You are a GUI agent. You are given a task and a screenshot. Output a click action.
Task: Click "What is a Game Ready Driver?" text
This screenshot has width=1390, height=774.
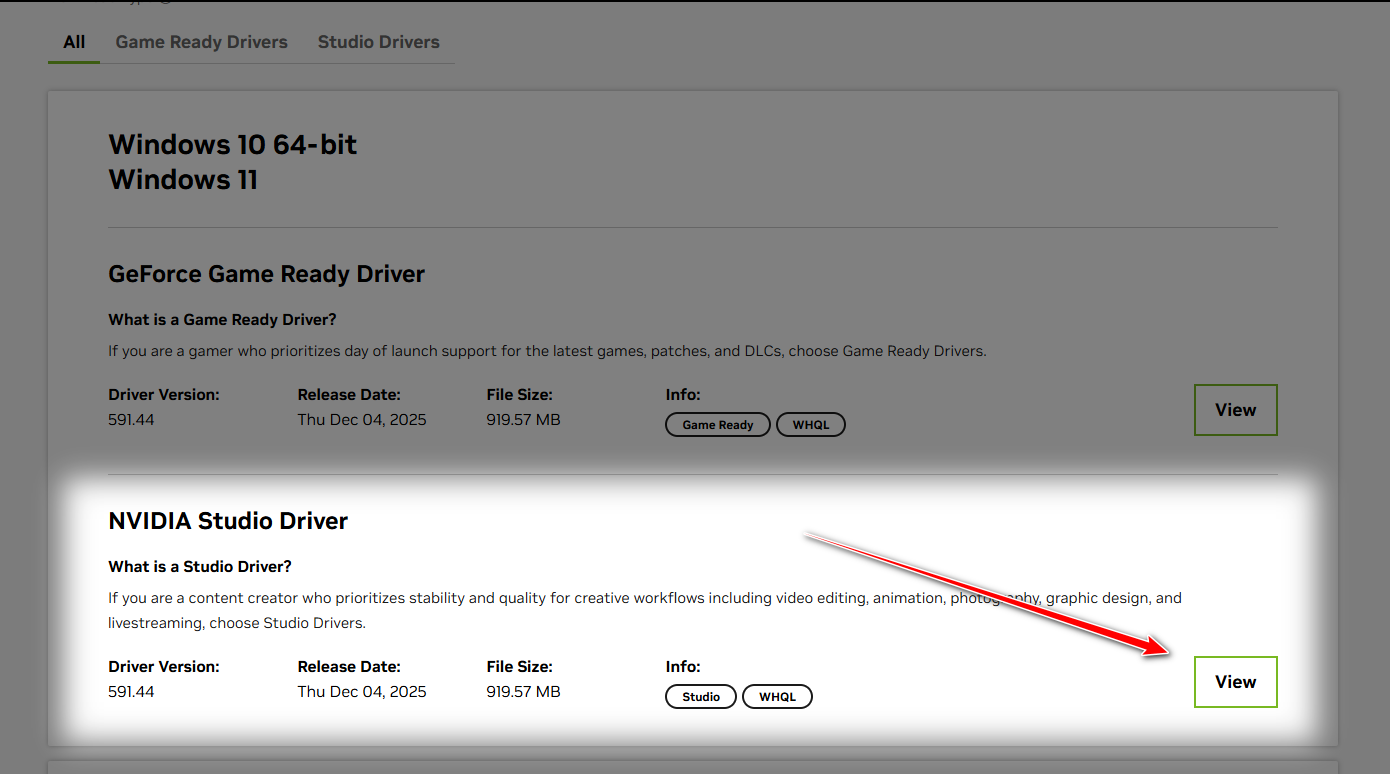tap(222, 320)
